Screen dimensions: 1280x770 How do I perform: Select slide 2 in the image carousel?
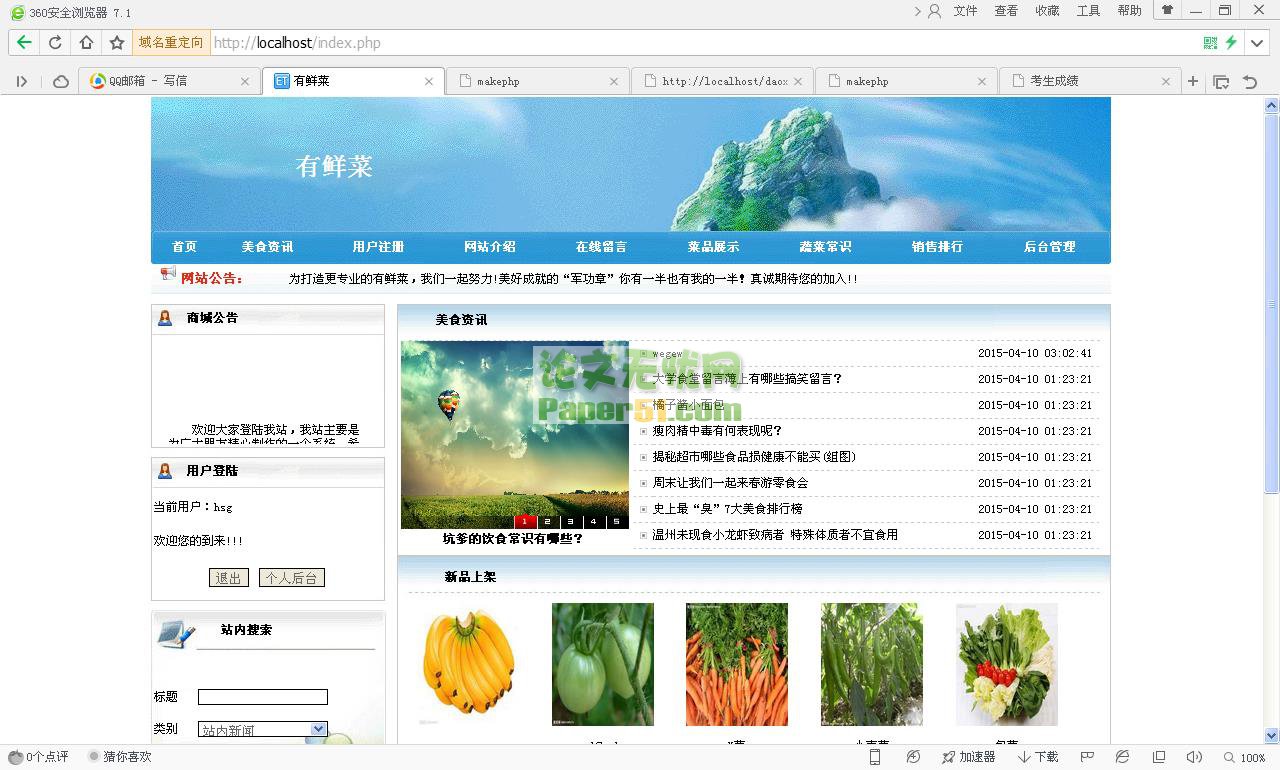548,521
